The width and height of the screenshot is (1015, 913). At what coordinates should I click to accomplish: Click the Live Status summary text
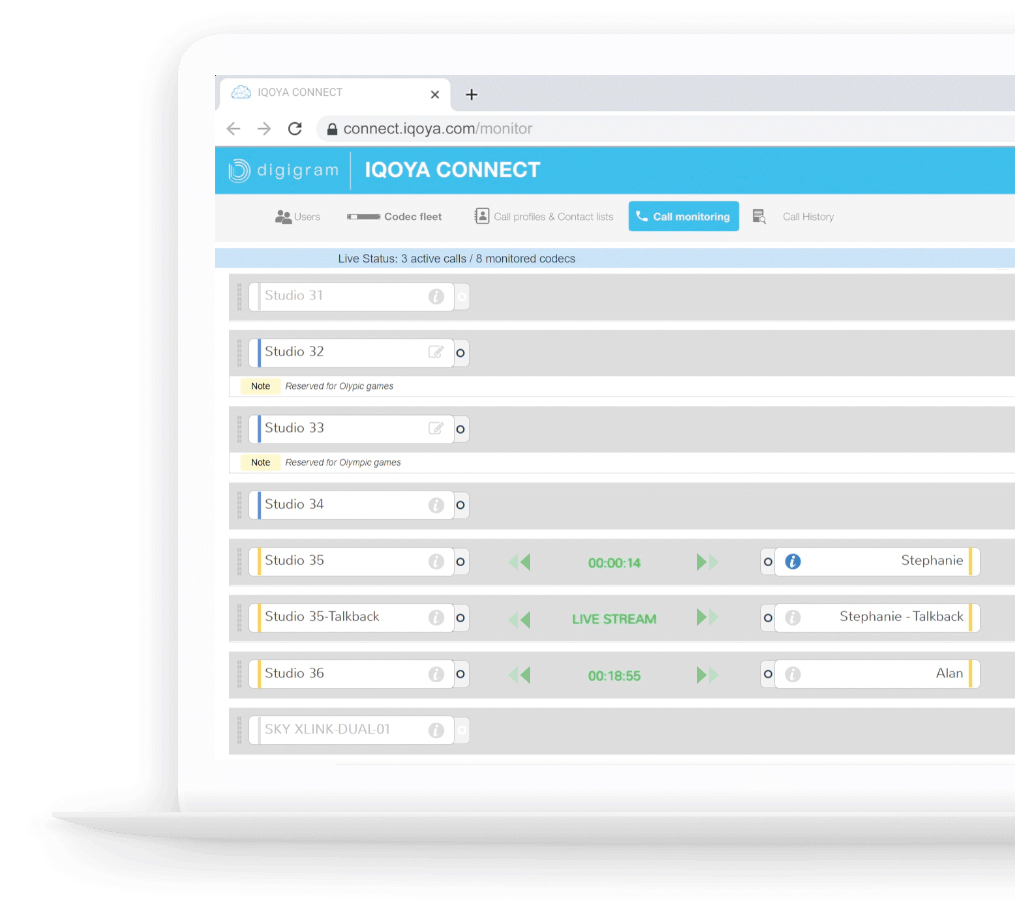456,259
